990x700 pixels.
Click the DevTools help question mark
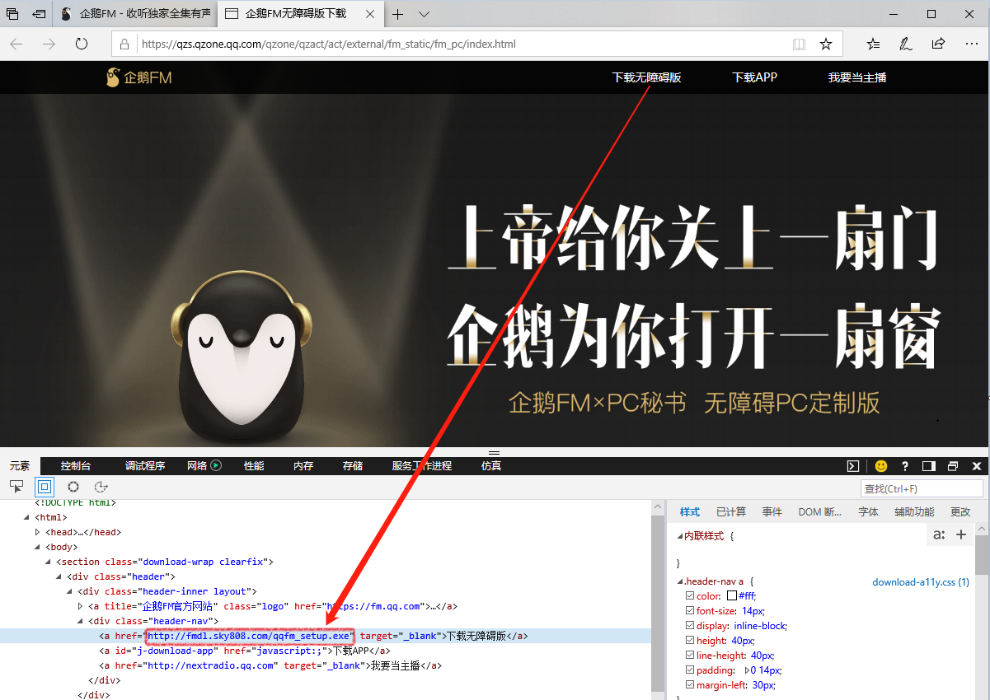tap(905, 466)
